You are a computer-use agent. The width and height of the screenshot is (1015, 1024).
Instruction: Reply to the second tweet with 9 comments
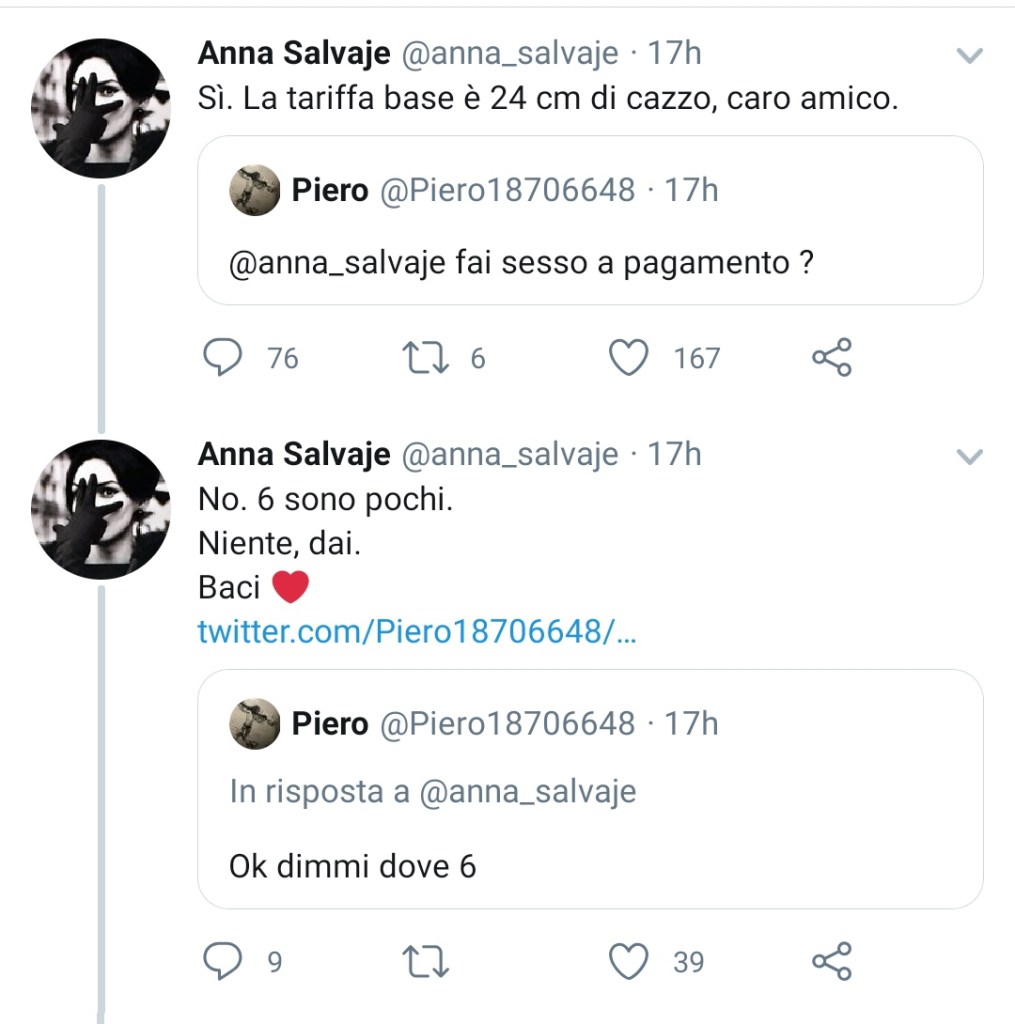pyautogui.click(x=223, y=962)
